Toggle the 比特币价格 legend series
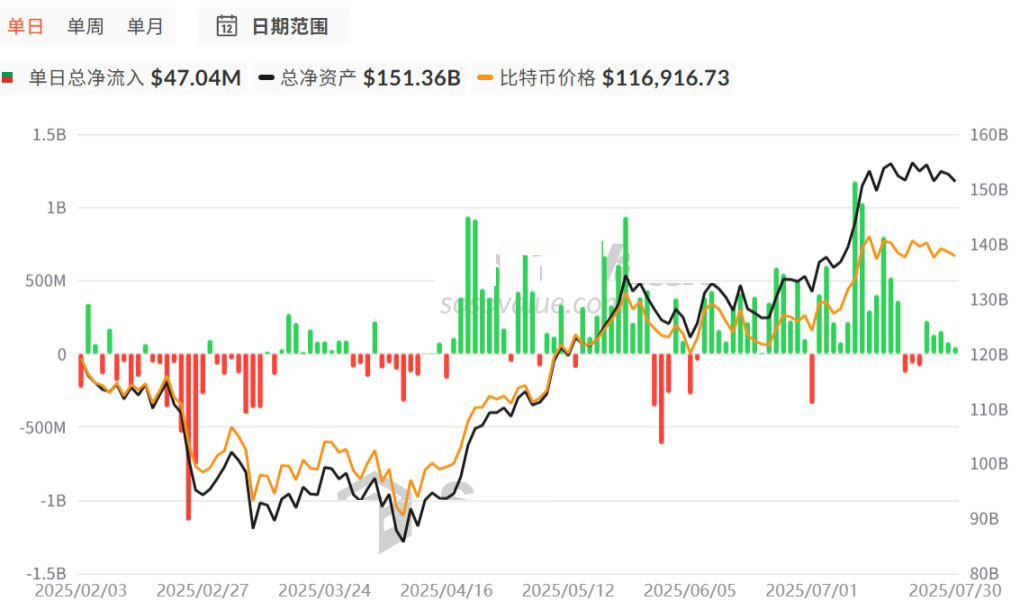Screen dimensions: 1029x610 (604, 78)
